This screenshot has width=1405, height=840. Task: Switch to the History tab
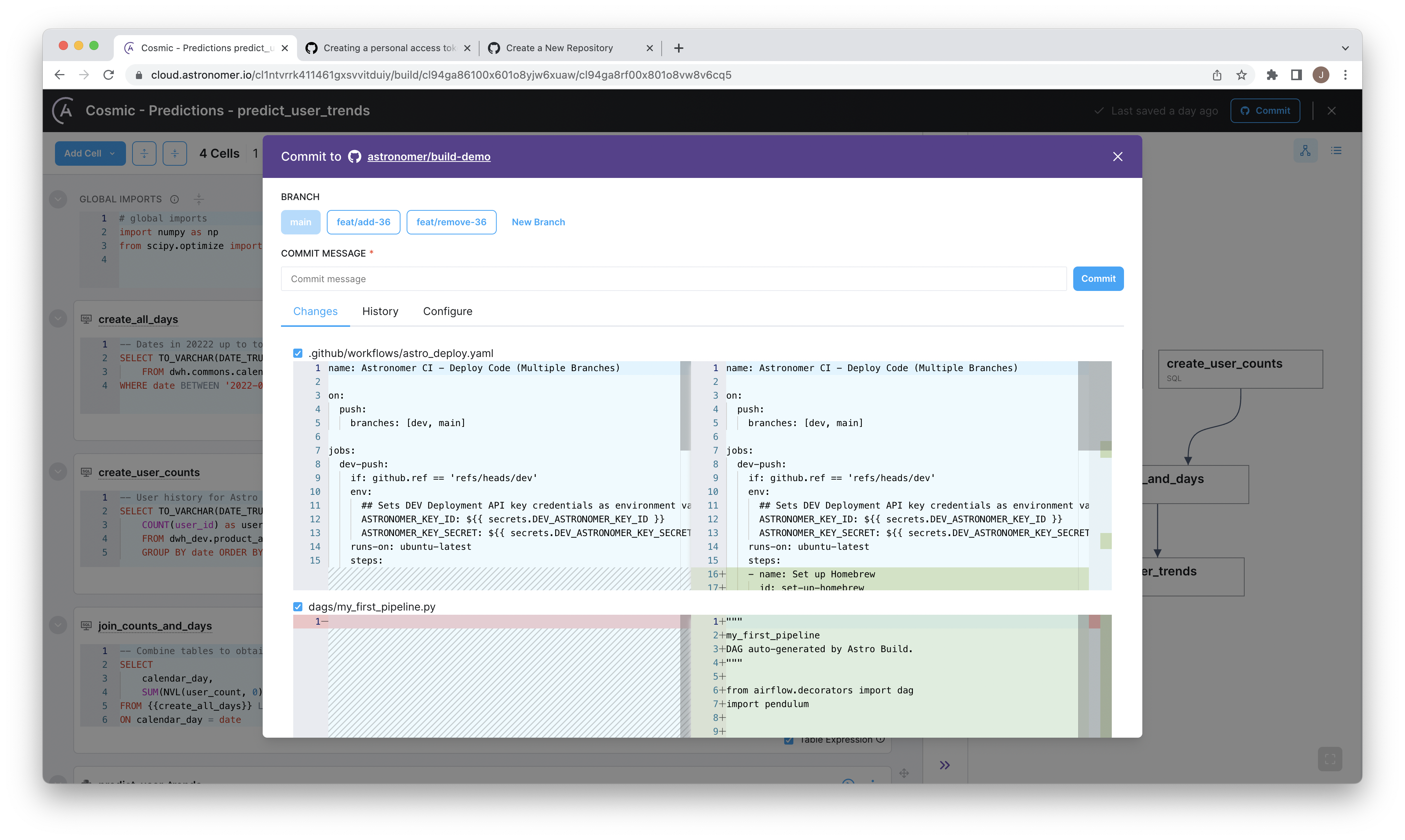point(380,311)
